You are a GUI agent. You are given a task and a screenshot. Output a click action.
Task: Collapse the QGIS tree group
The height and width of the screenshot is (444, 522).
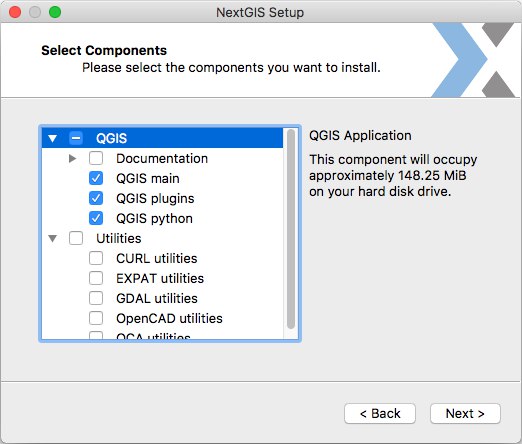click(x=52, y=138)
